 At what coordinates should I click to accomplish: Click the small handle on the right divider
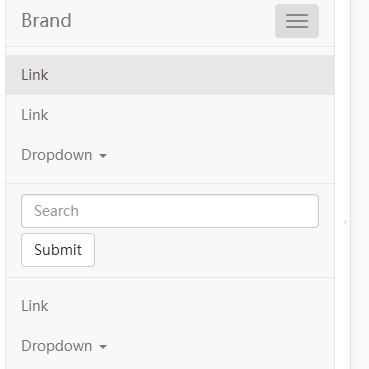(x=345, y=222)
